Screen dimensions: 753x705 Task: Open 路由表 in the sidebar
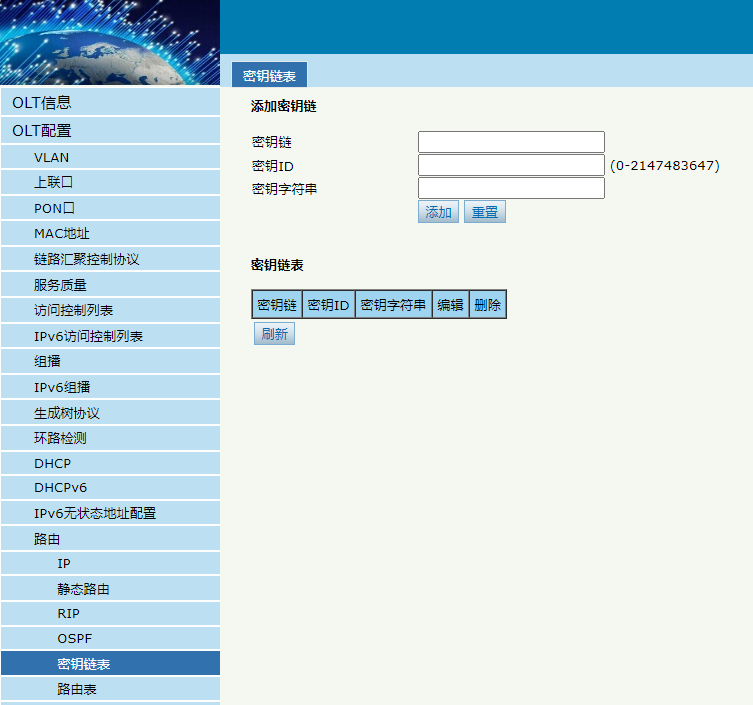pyautogui.click(x=110, y=689)
